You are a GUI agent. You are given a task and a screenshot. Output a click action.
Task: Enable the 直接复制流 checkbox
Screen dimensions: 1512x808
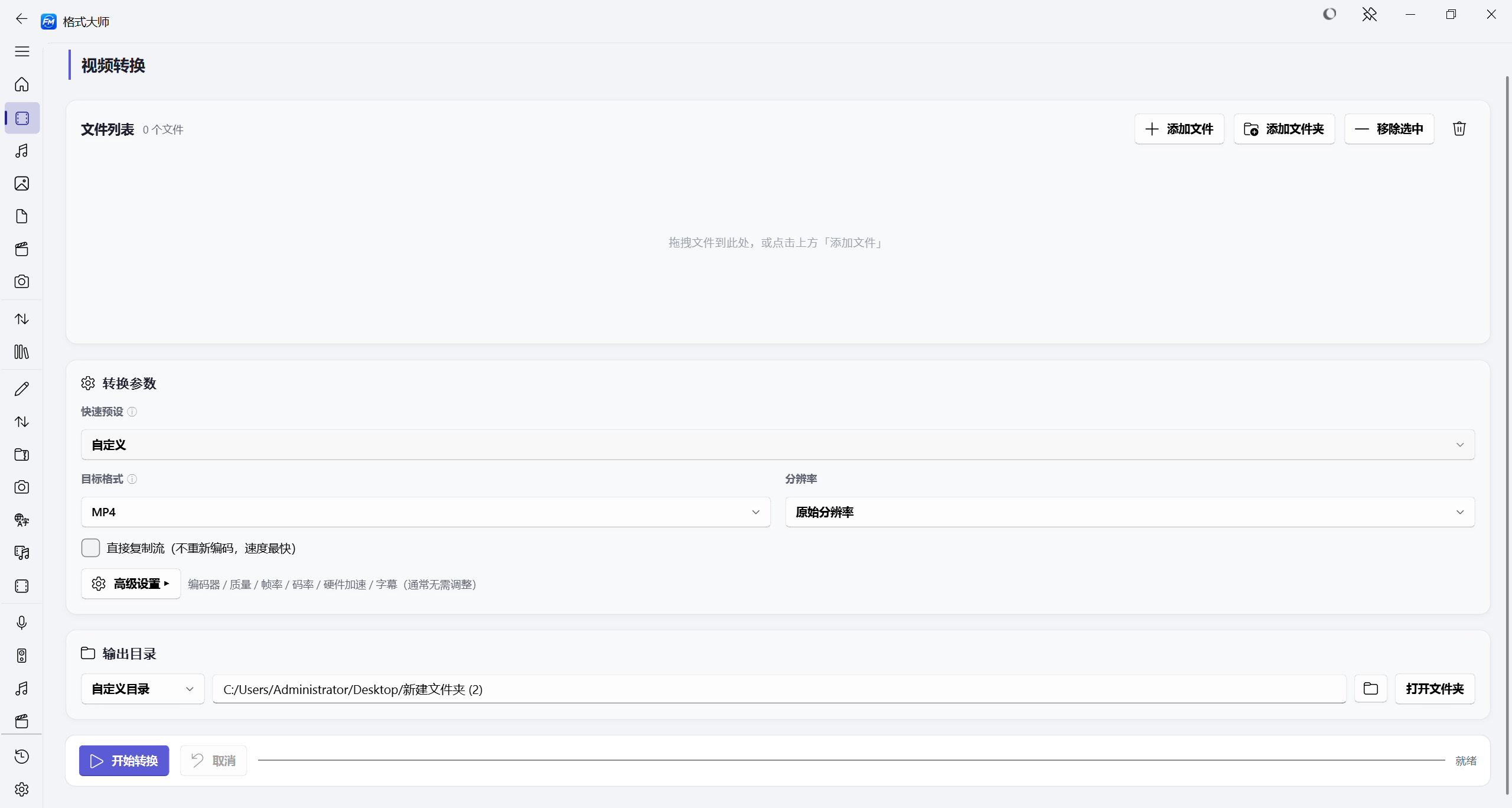coord(90,548)
